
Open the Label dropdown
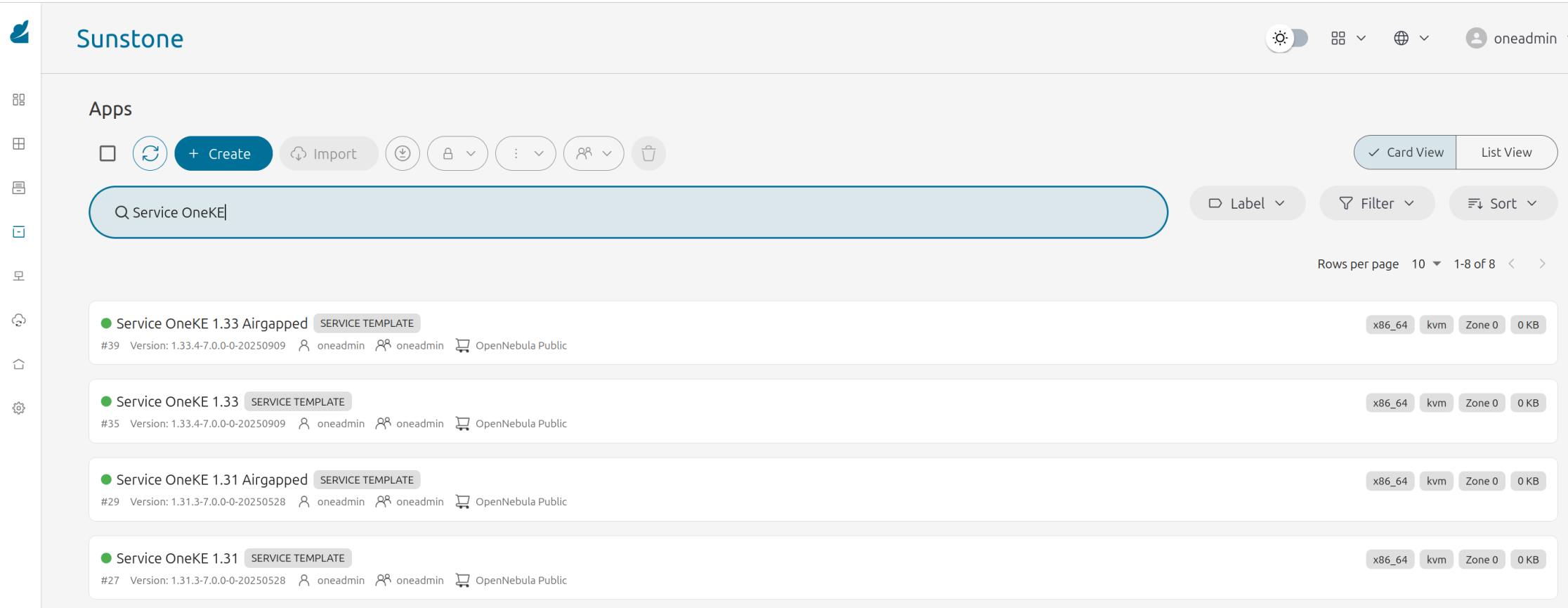pyautogui.click(x=1247, y=203)
